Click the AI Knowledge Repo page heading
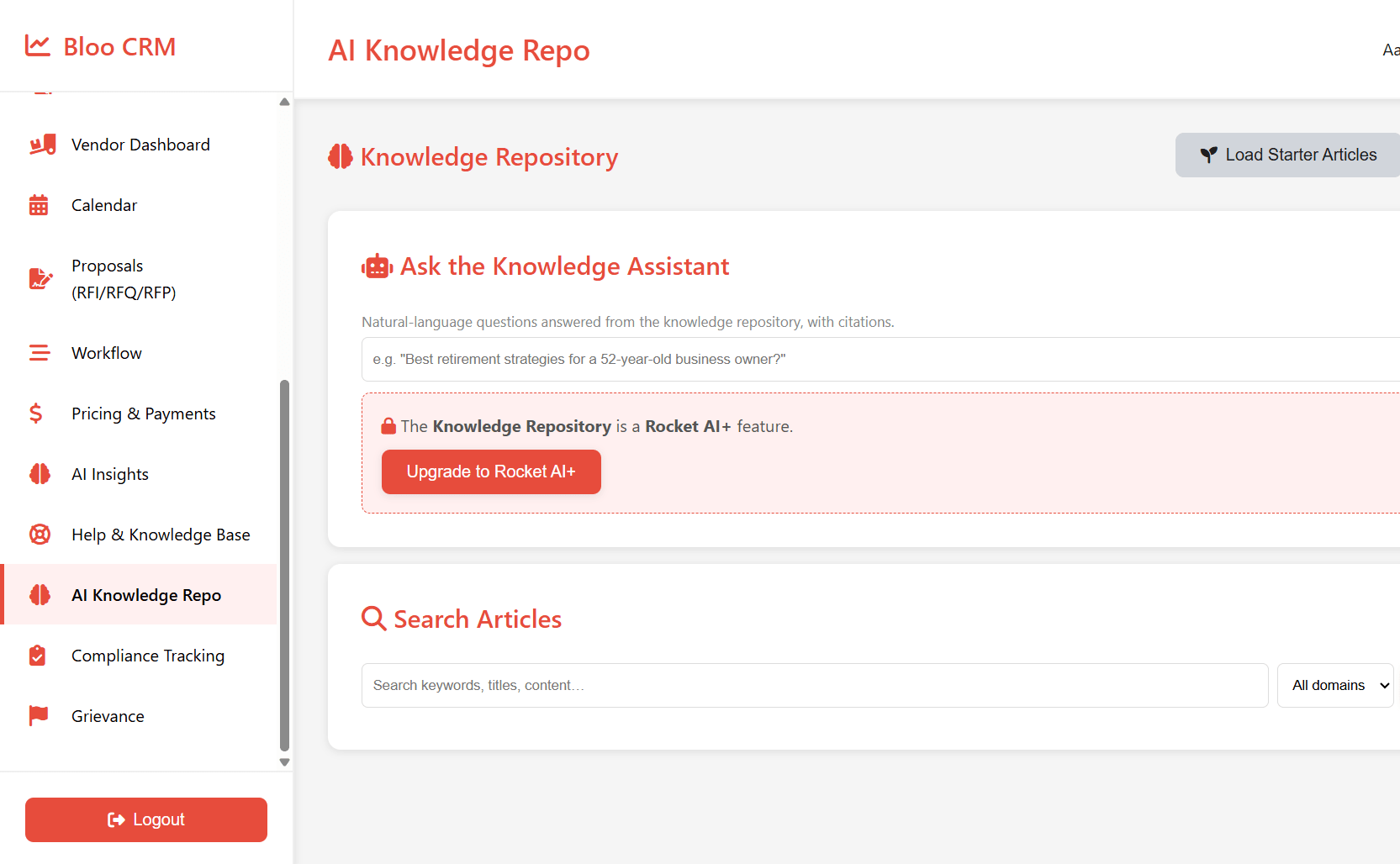The width and height of the screenshot is (1400, 864). click(x=459, y=50)
